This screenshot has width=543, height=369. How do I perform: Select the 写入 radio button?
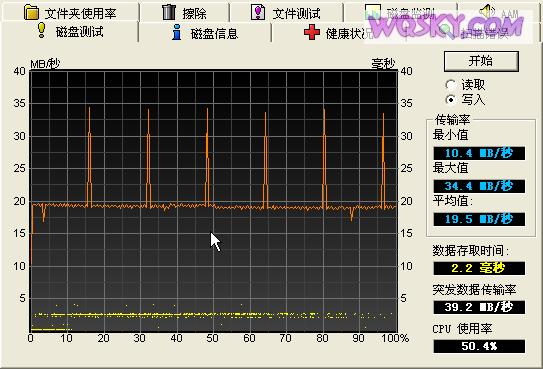451,100
